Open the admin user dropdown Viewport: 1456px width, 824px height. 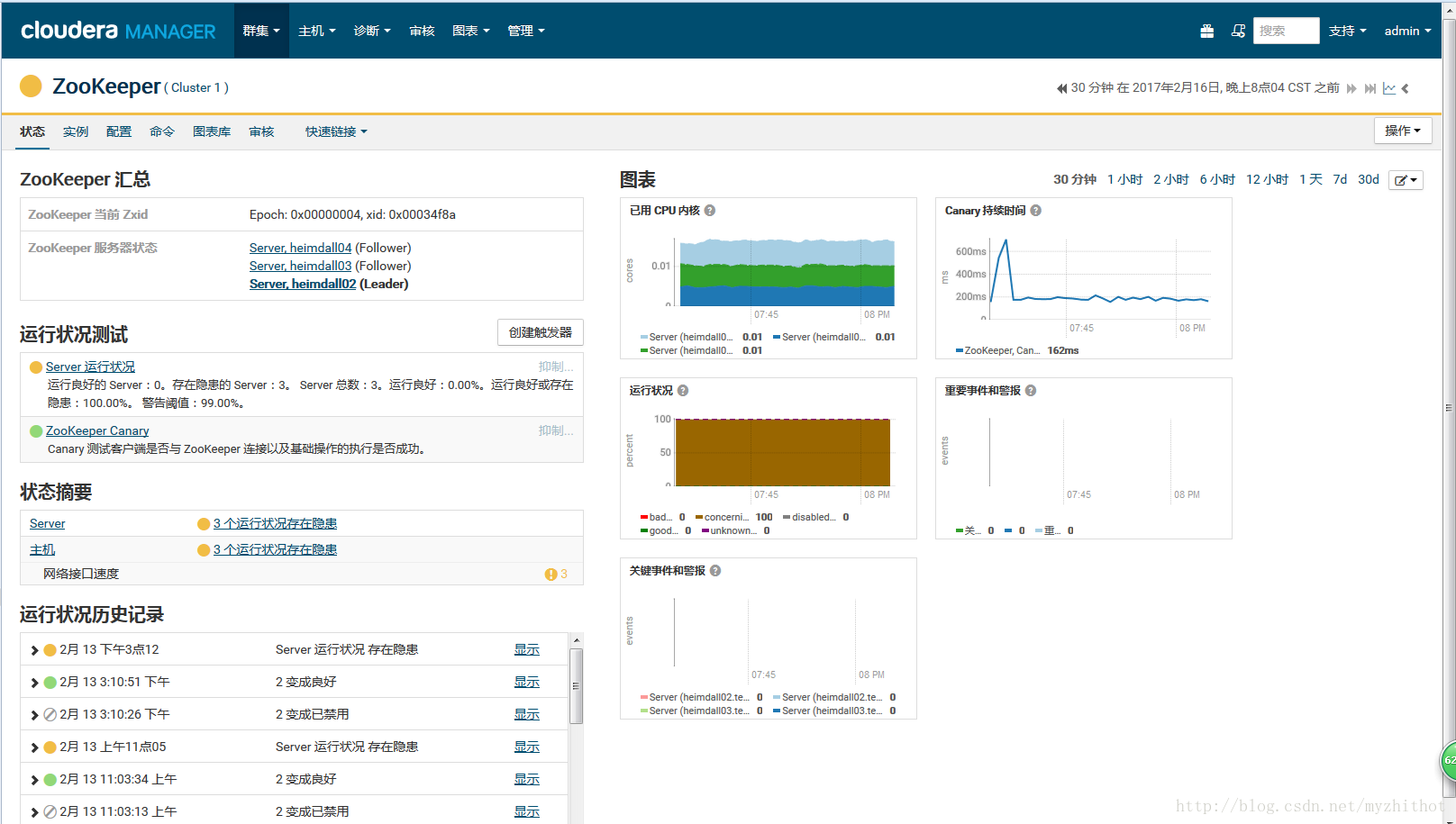pyautogui.click(x=1407, y=31)
